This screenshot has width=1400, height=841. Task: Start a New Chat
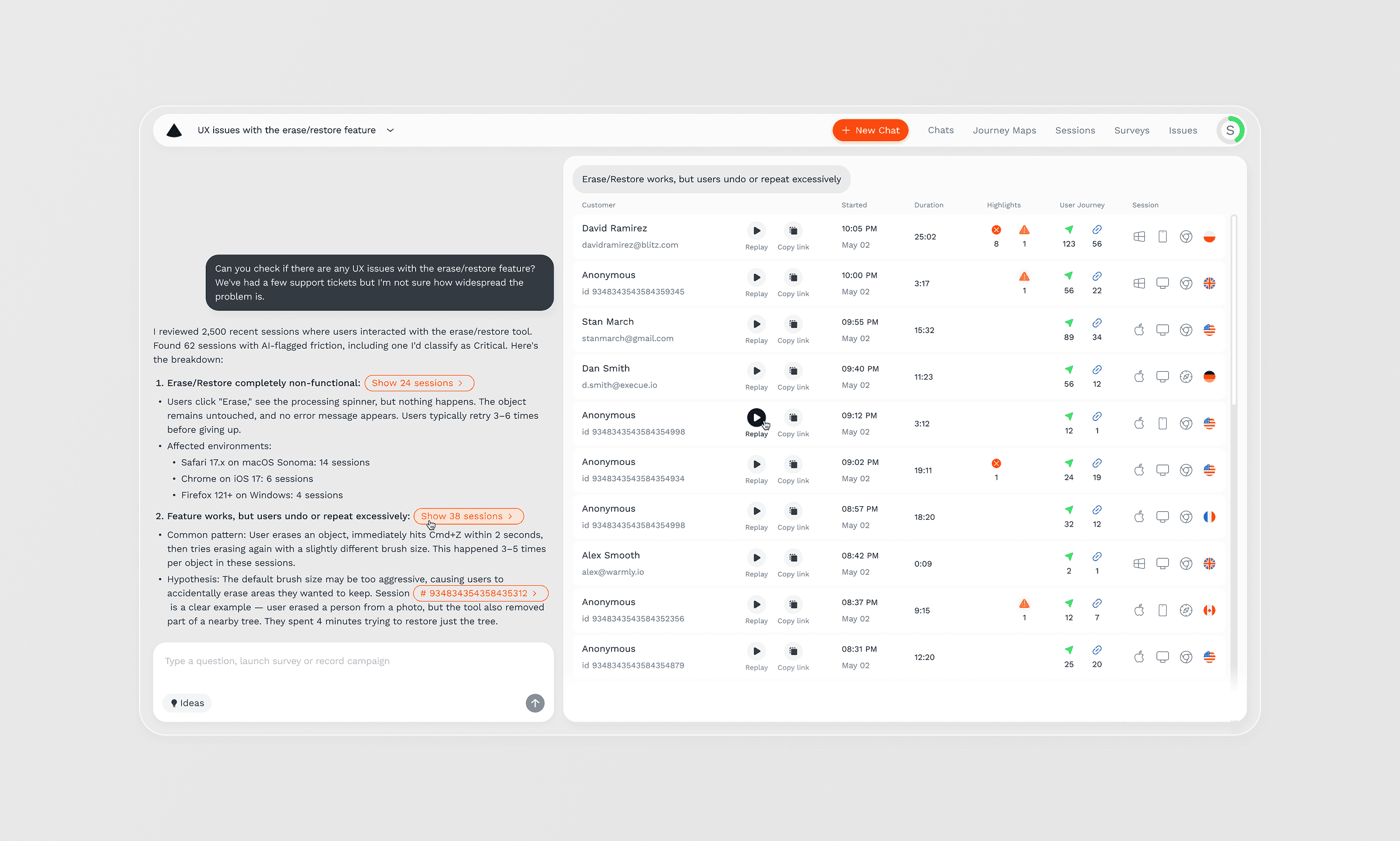(x=870, y=130)
